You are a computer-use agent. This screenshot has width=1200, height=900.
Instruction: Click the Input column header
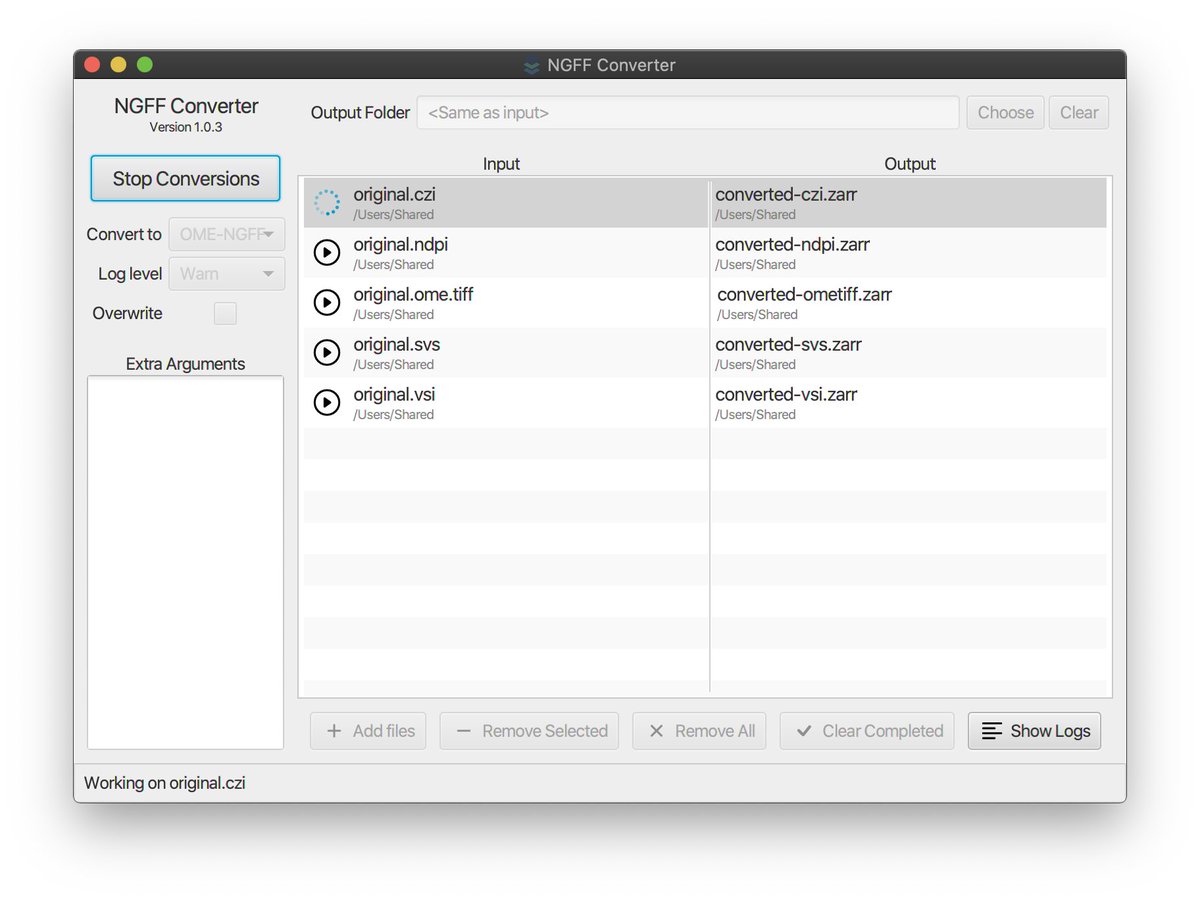click(502, 164)
